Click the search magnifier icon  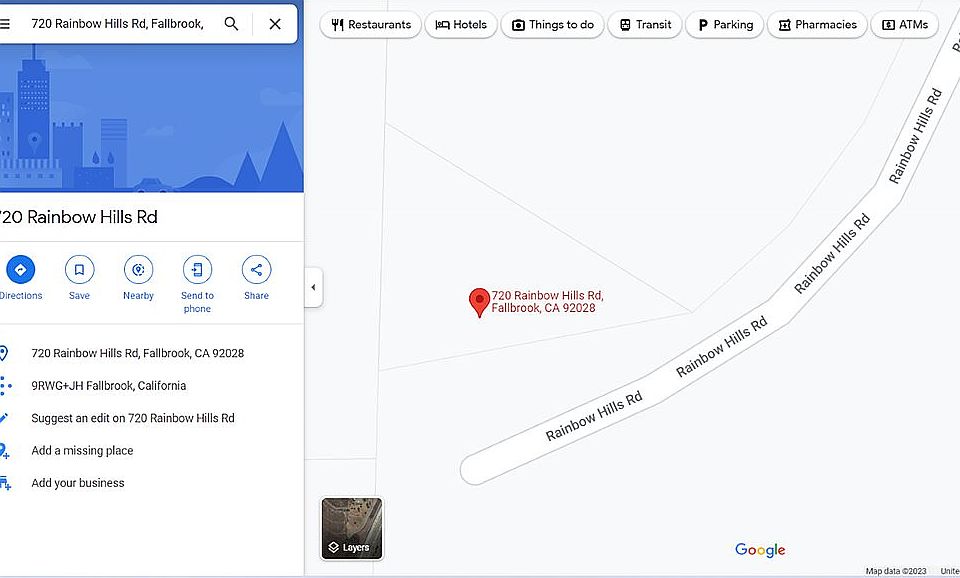coord(231,24)
